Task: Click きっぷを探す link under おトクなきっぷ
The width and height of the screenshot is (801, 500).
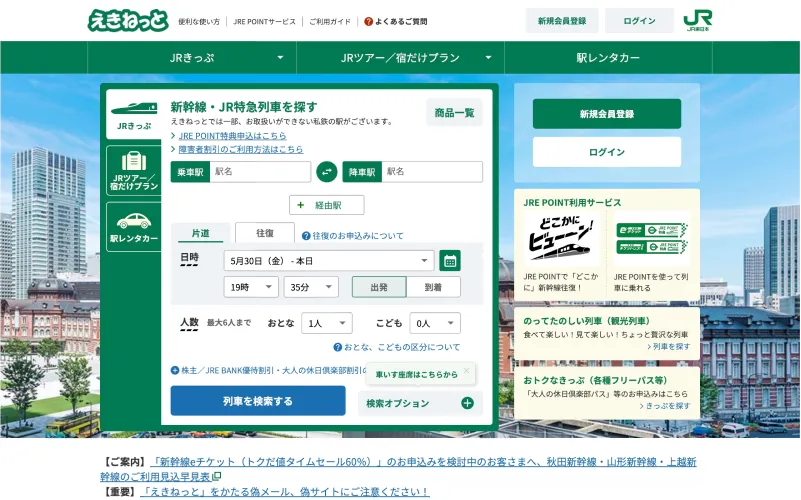Action: (x=665, y=406)
